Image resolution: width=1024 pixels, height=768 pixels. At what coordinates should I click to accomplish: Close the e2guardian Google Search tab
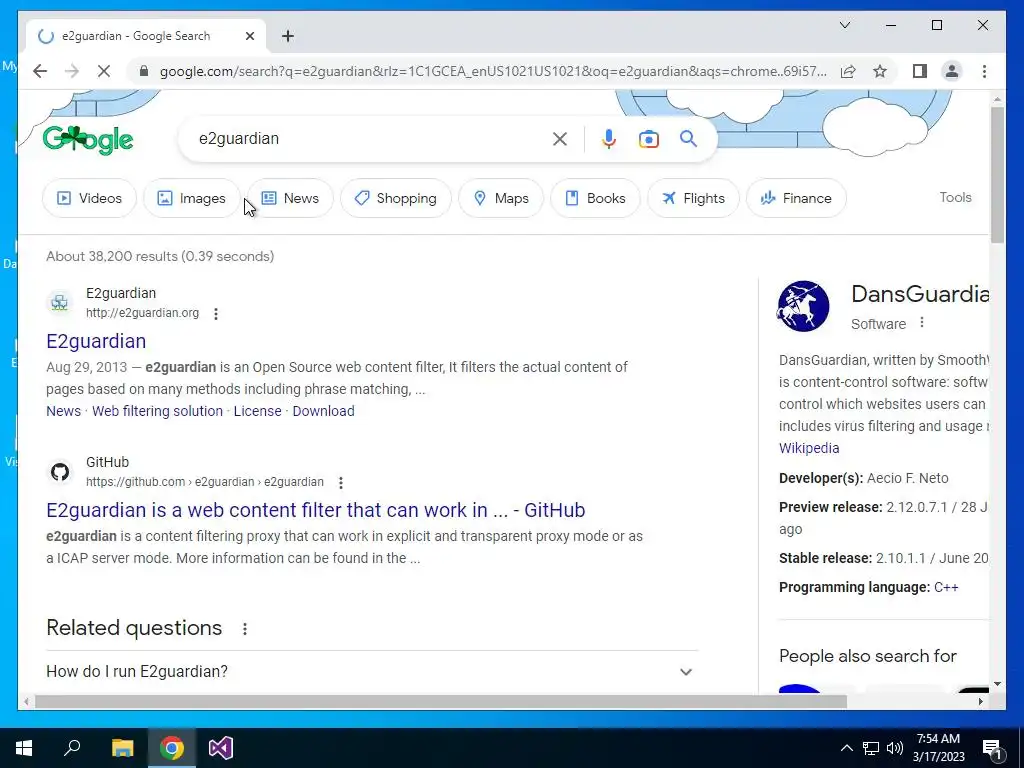coord(249,36)
